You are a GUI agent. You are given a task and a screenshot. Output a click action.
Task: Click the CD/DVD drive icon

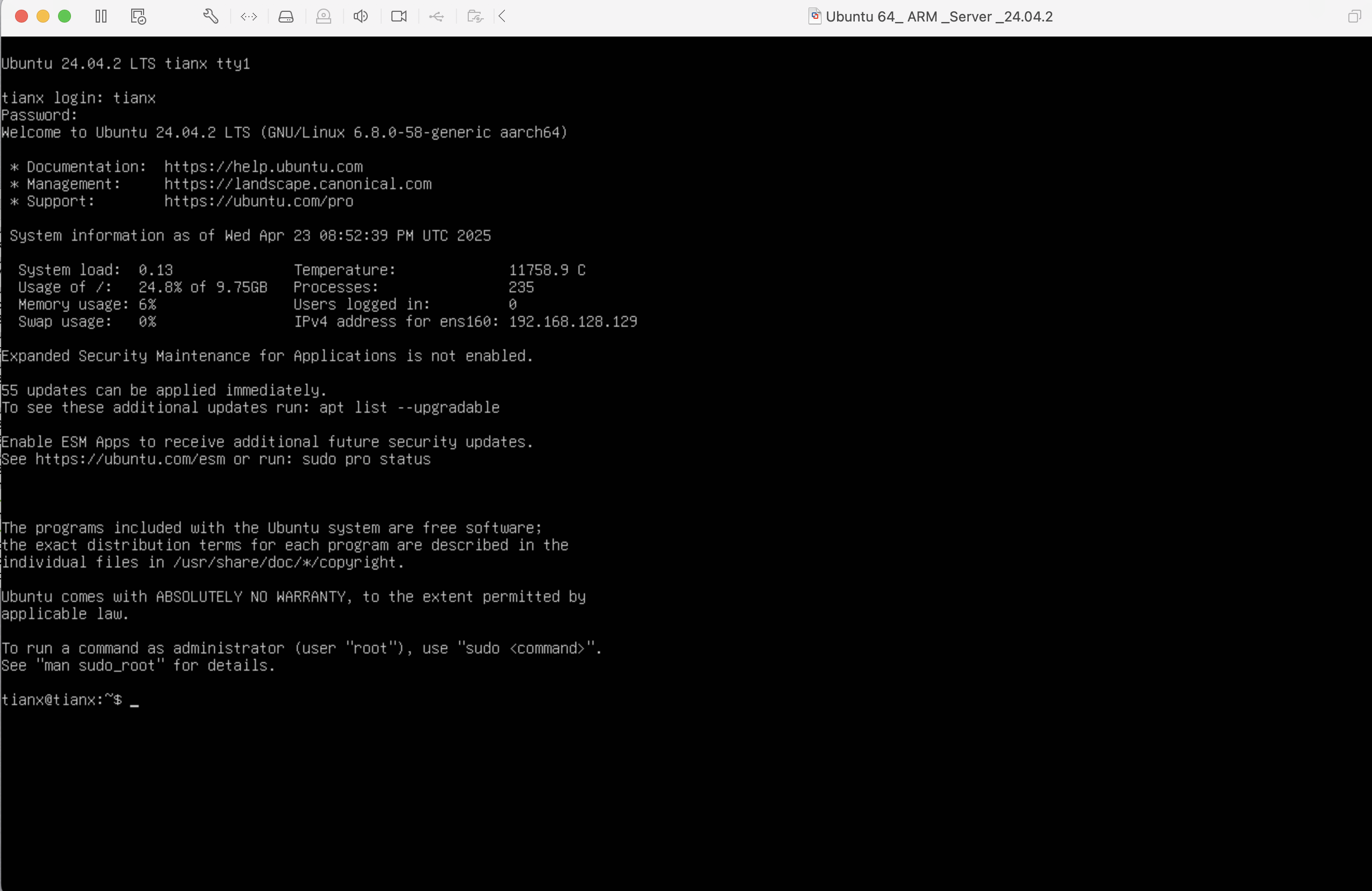pyautogui.click(x=324, y=16)
